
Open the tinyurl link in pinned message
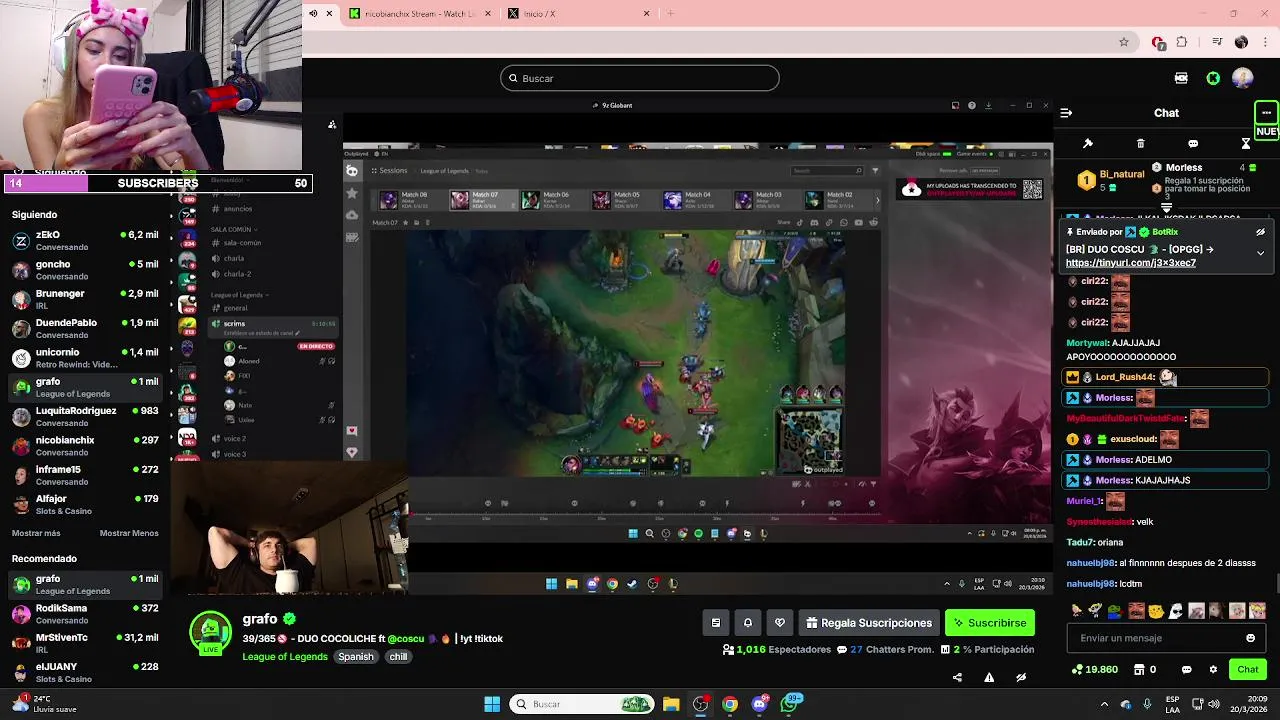(x=1131, y=263)
